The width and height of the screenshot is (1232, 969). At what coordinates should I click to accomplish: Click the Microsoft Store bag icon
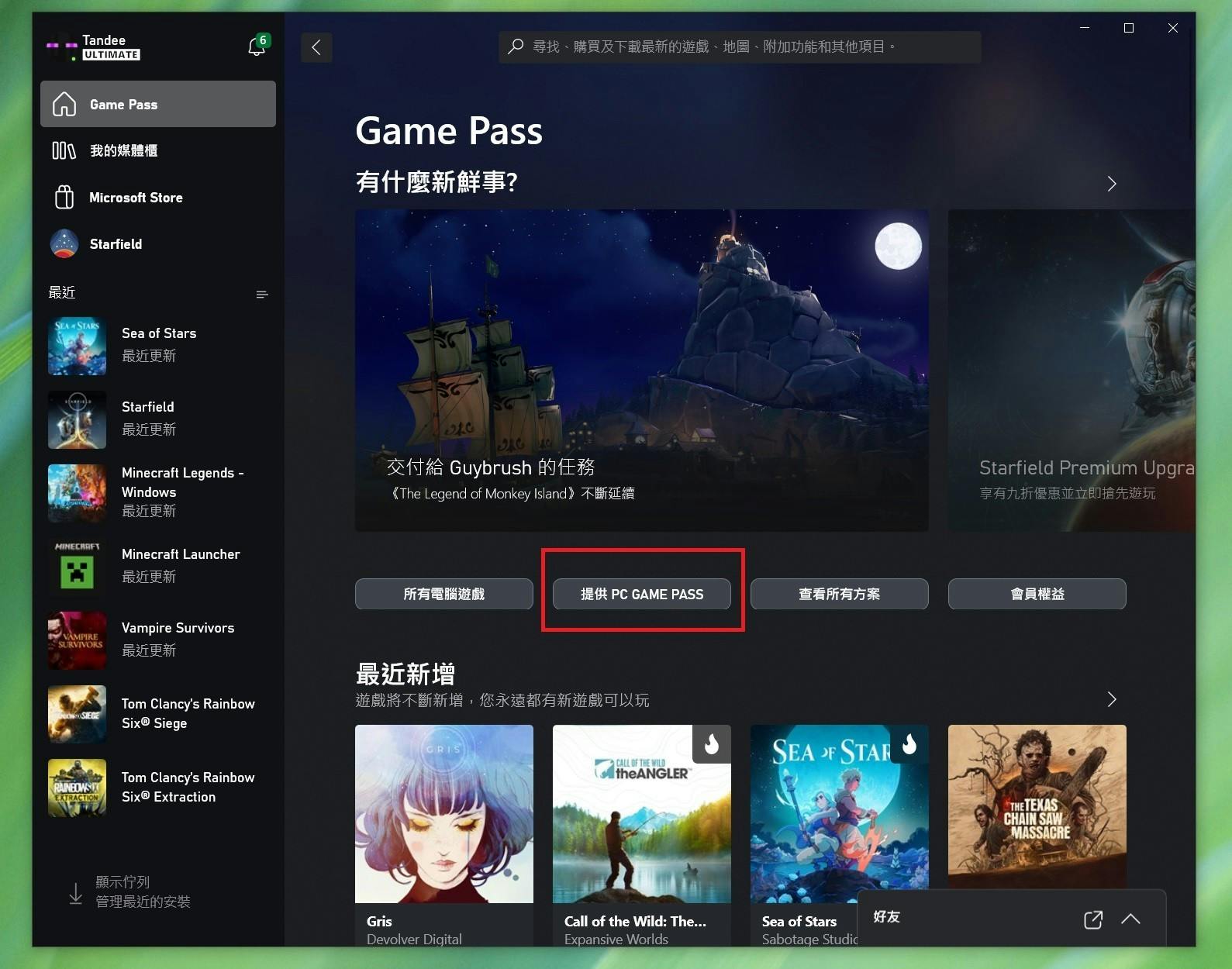(x=64, y=197)
